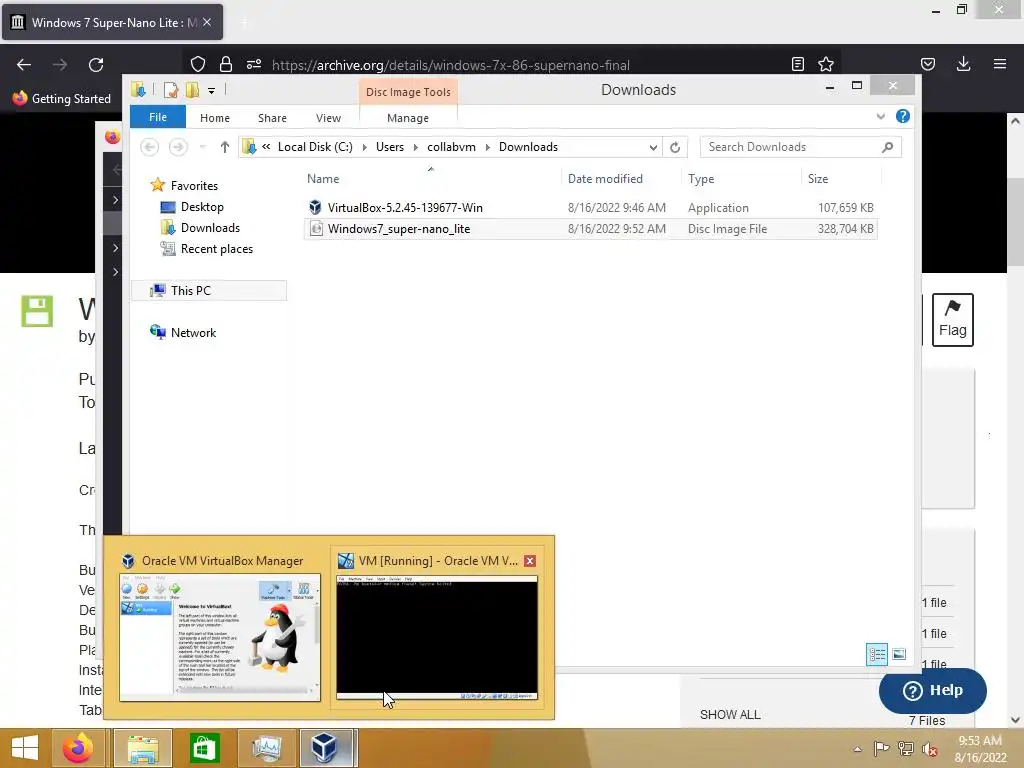The image size is (1024, 768).
Task: Open address bar history dropdown
Action: (653, 148)
